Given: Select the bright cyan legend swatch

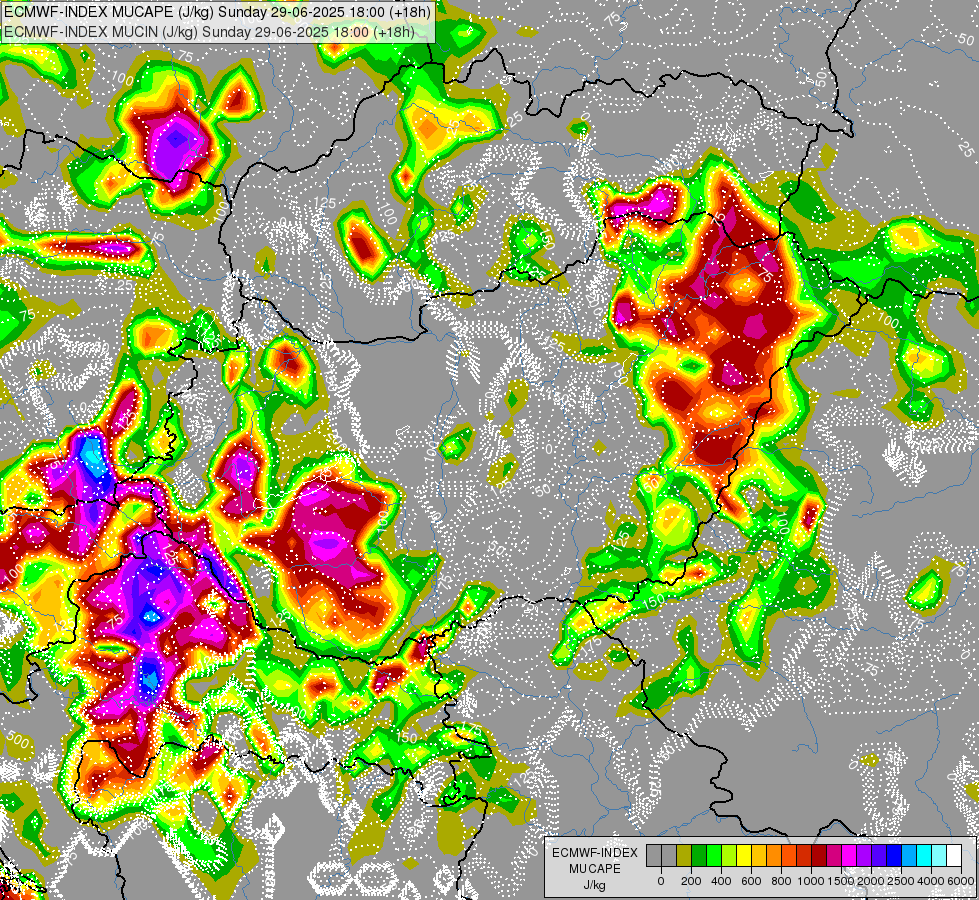Looking at the screenshot, I should coord(925,855).
